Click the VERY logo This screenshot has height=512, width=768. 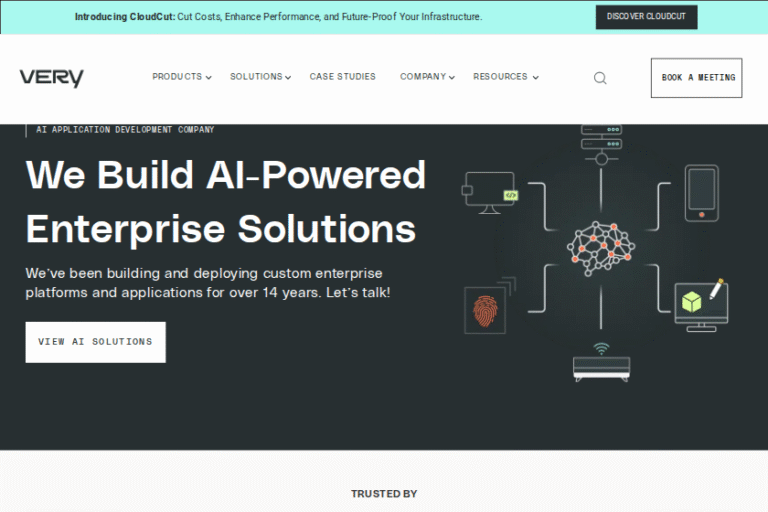tap(51, 78)
